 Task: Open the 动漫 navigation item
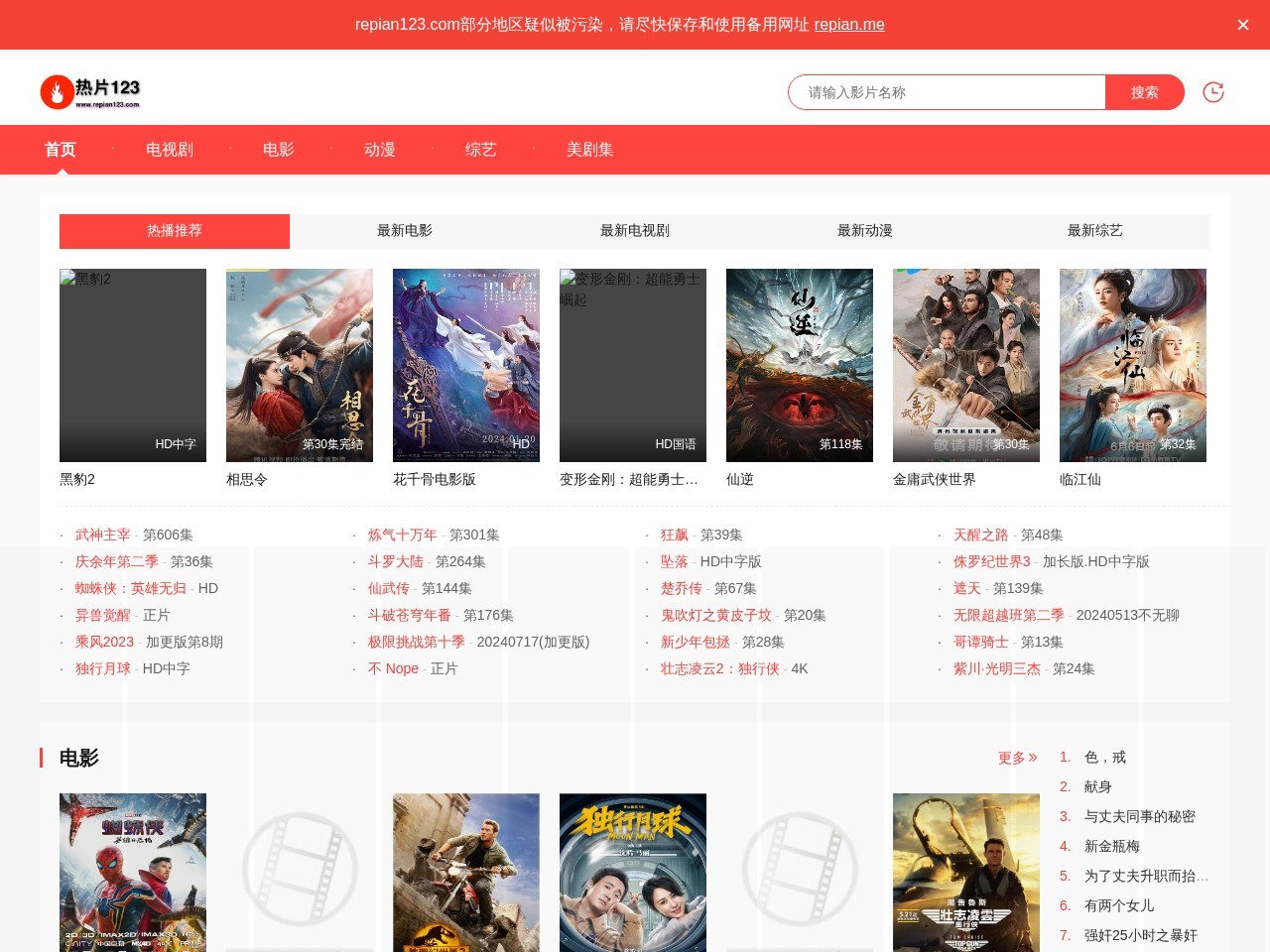[x=380, y=150]
